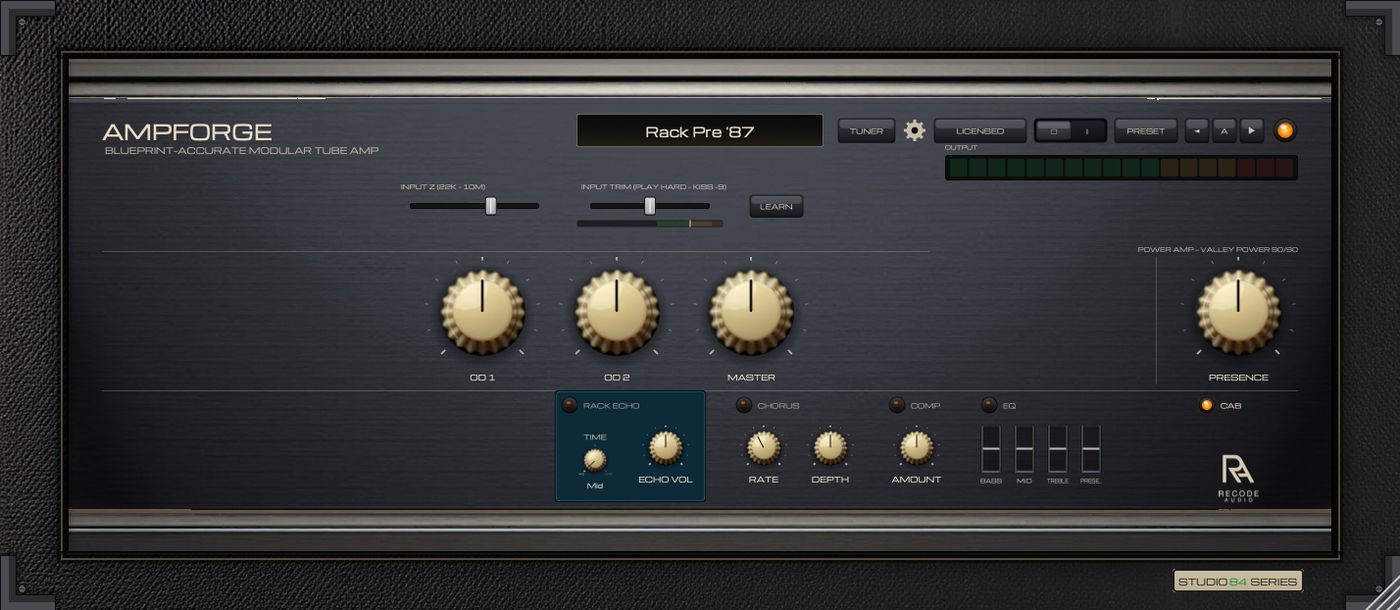Click the LICENSED button
Viewport: 1400px width, 610px height.
pos(980,131)
